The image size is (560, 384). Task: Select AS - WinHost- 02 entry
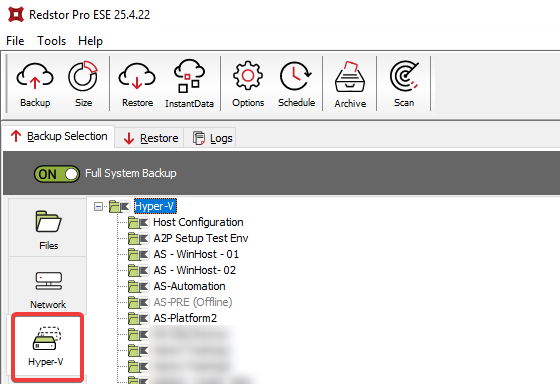(195, 270)
